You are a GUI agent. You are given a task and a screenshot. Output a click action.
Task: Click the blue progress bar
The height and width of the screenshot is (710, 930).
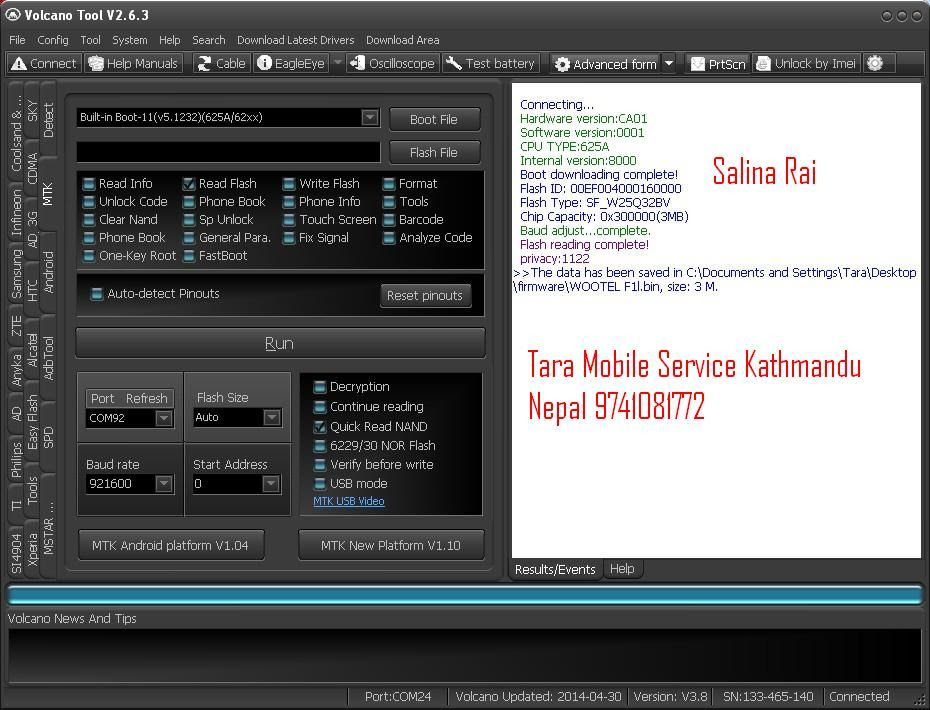465,595
